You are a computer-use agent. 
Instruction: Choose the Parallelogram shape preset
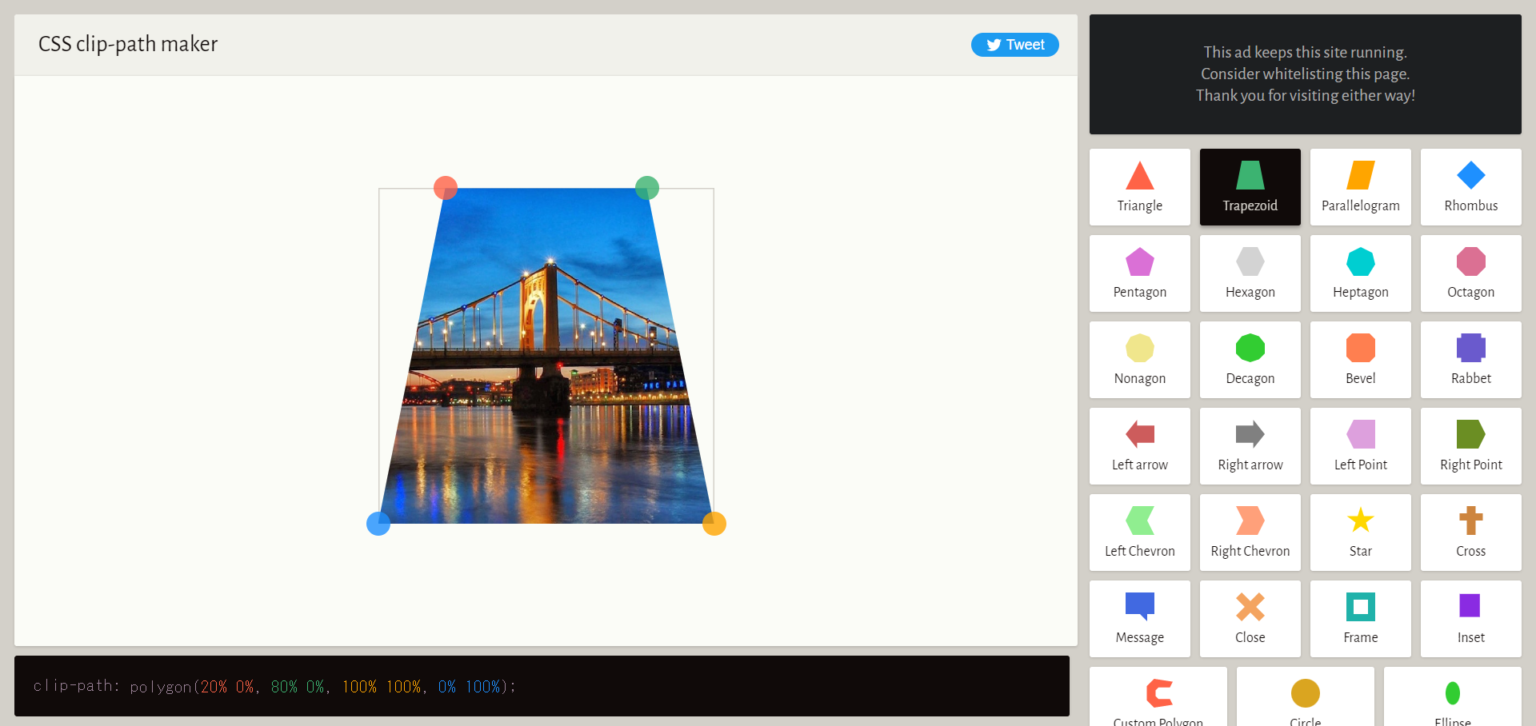pyautogui.click(x=1360, y=187)
